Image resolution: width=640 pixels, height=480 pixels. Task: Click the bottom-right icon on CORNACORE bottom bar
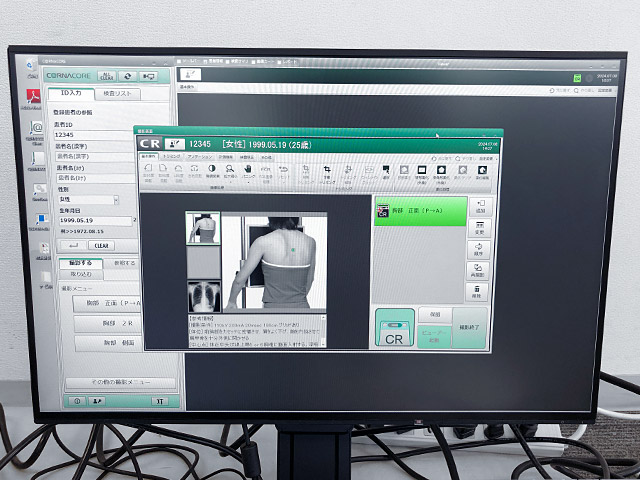[x=160, y=401]
